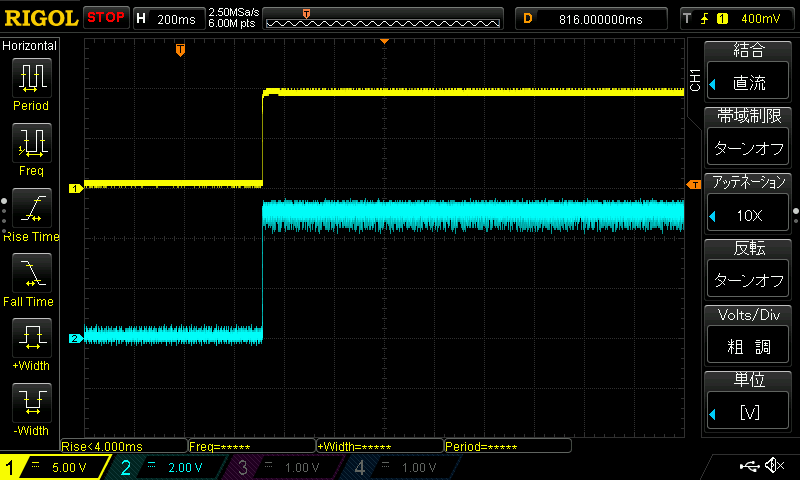The width and height of the screenshot is (800, 480).
Task: Select channel 1 tab showing 5.00 V
Action: click(x=54, y=467)
